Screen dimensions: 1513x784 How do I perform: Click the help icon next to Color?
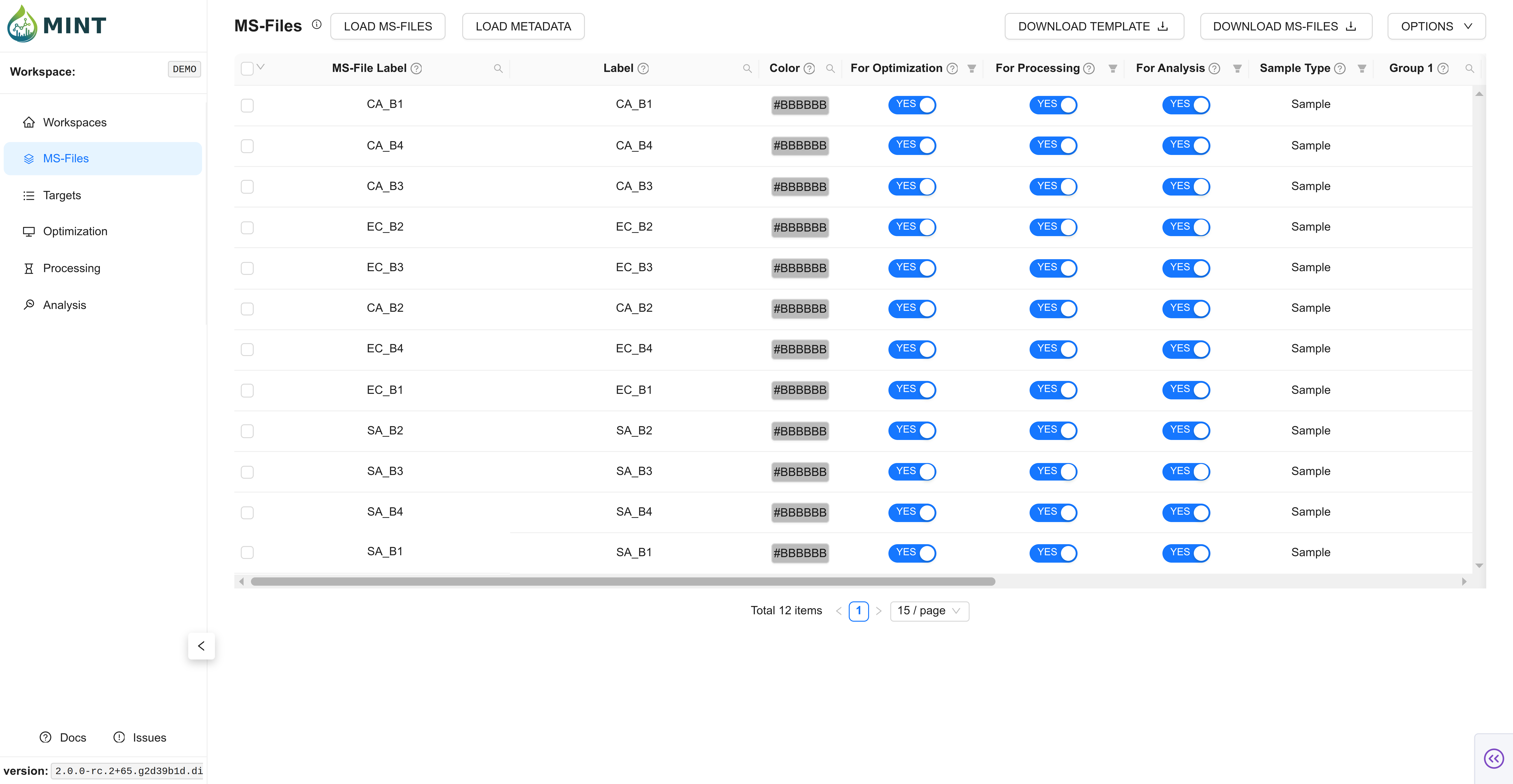pyautogui.click(x=809, y=69)
